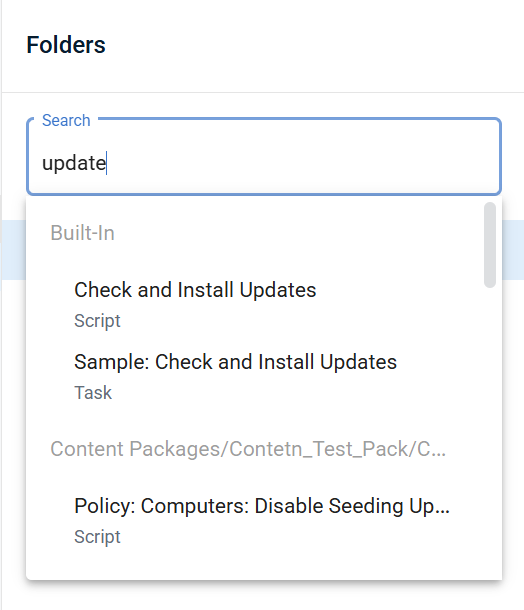Place cursor in the typed "update" text
The height and width of the screenshot is (610, 524).
point(74,163)
